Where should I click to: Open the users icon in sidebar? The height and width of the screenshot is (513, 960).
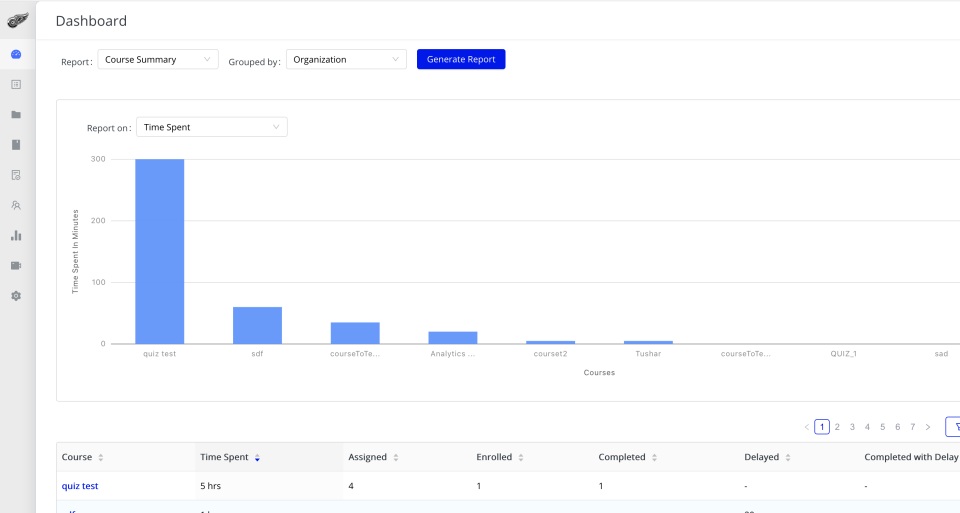tap(16, 205)
